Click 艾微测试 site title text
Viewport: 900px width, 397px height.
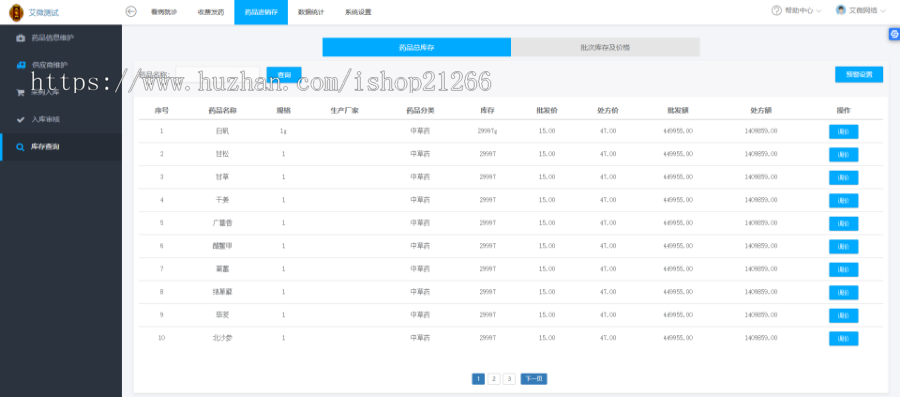point(44,12)
